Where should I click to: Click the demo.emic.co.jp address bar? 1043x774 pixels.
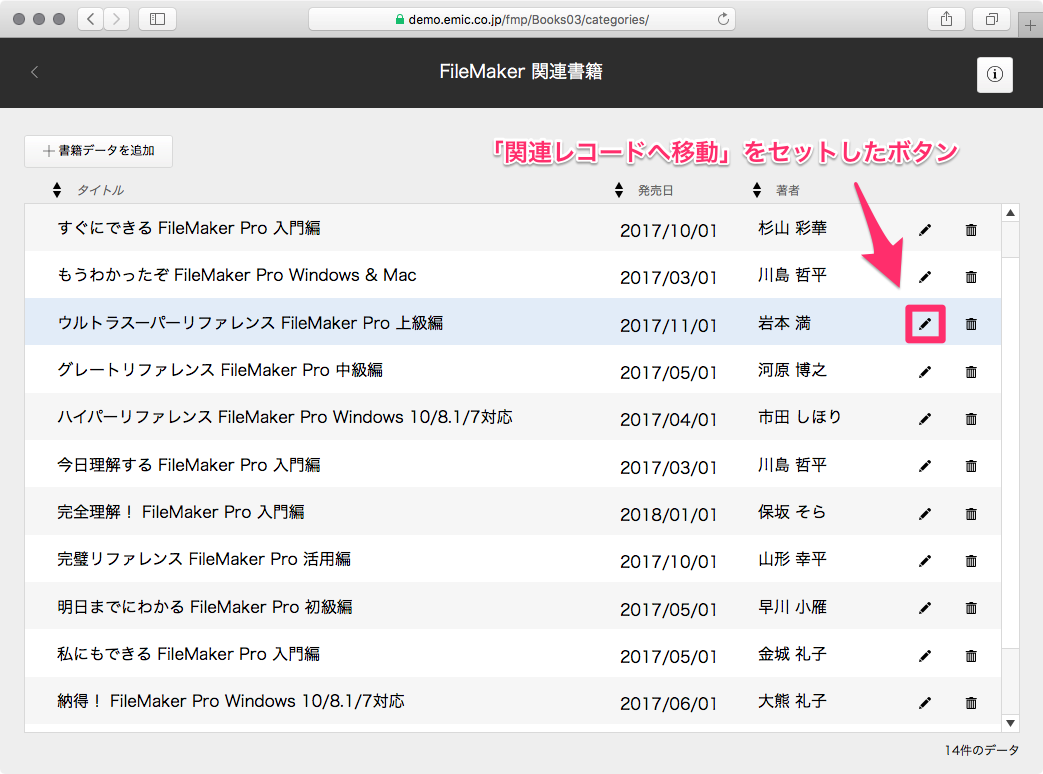click(522, 19)
